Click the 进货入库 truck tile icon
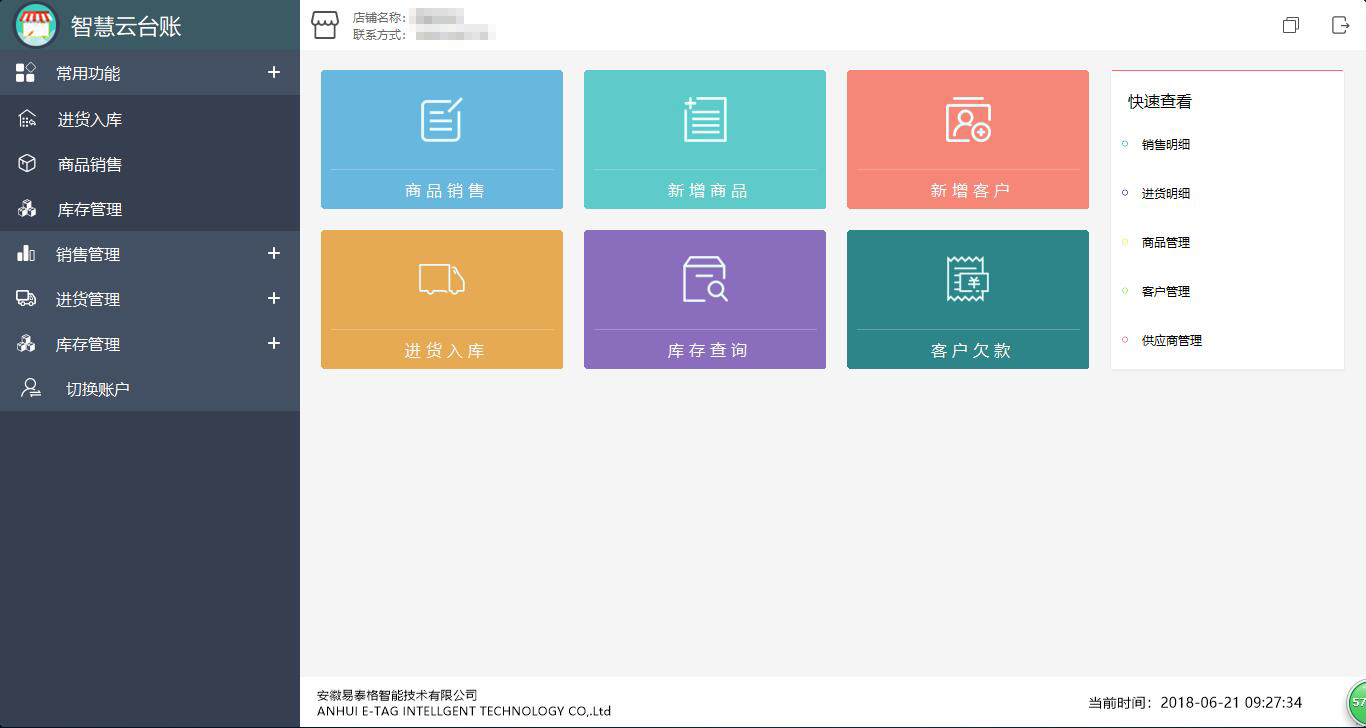1366x728 pixels. 441,280
